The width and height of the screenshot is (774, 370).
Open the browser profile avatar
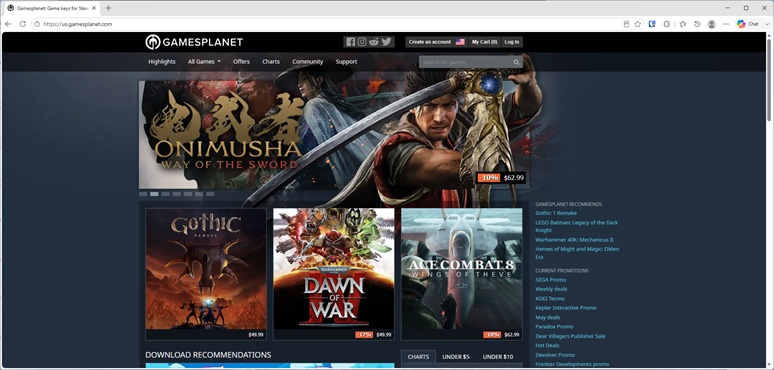711,24
